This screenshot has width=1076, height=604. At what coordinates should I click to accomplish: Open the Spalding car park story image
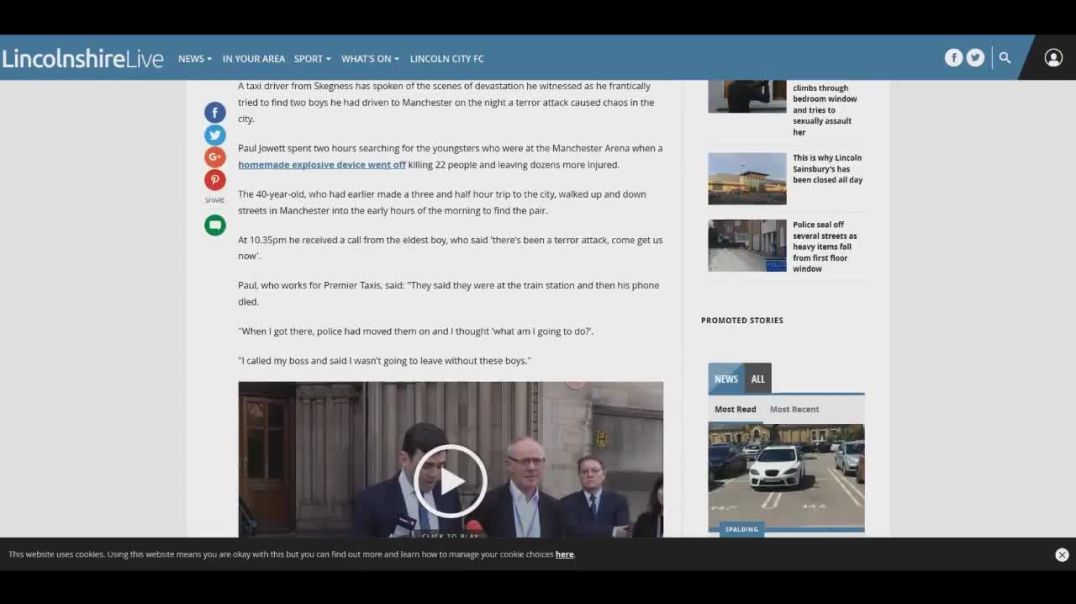786,474
